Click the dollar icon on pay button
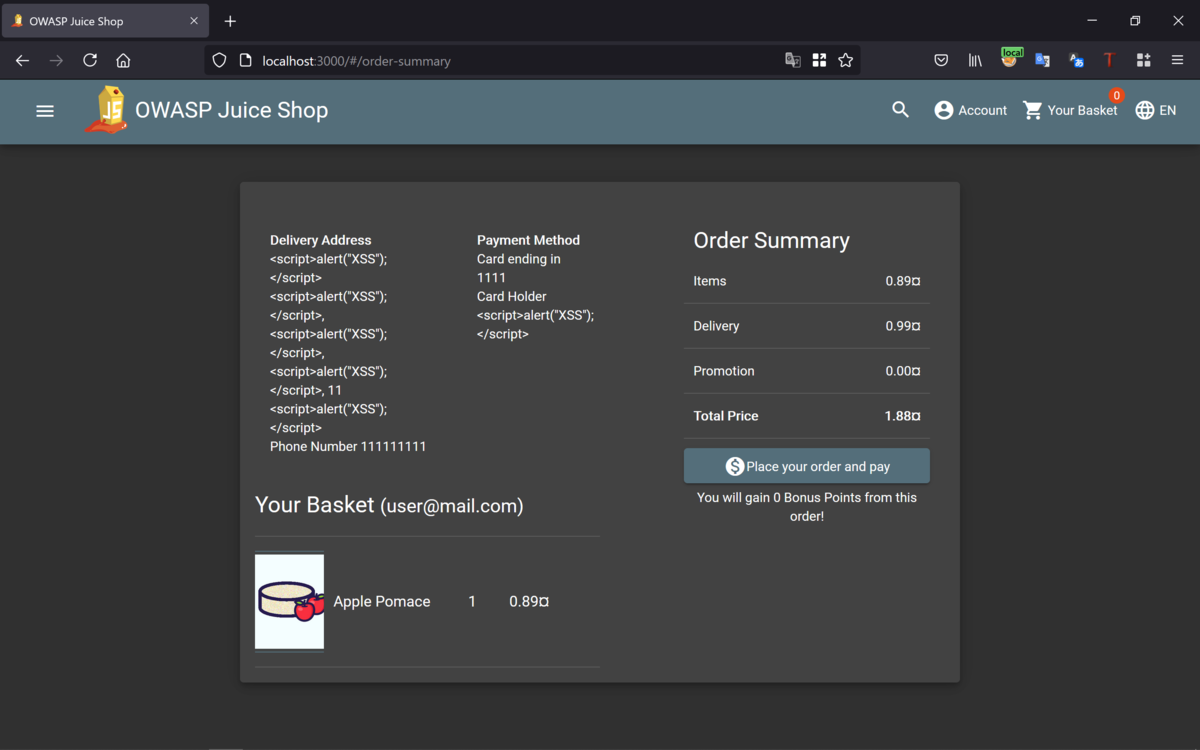 point(735,466)
